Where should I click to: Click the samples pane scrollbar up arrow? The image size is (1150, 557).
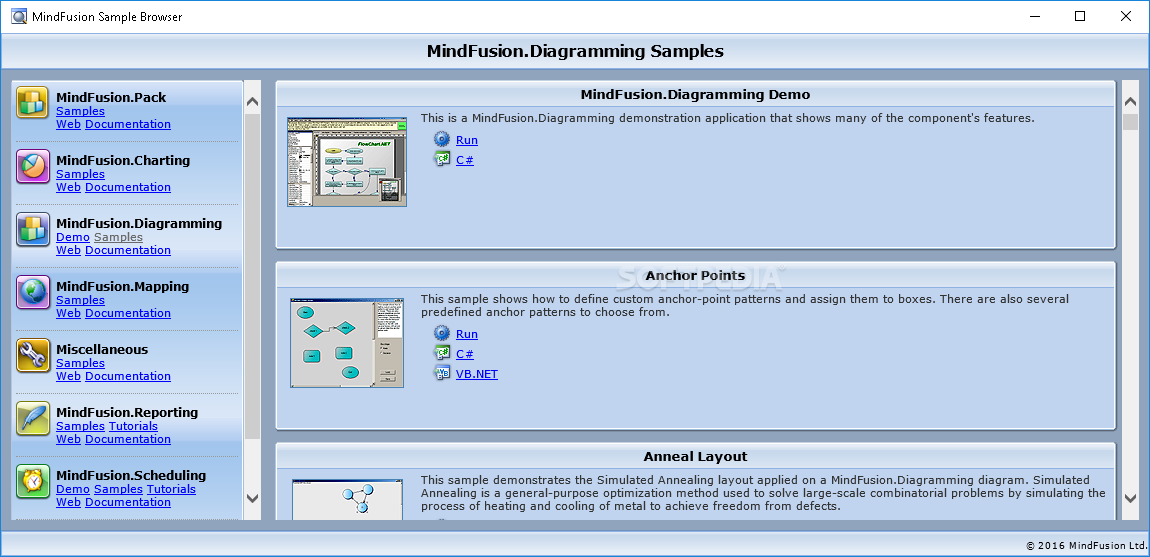tap(1130, 103)
